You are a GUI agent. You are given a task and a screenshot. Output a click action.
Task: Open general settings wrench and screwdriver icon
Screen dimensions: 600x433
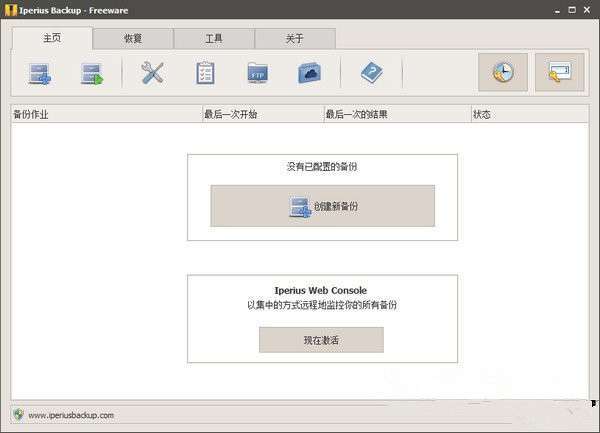[152, 73]
